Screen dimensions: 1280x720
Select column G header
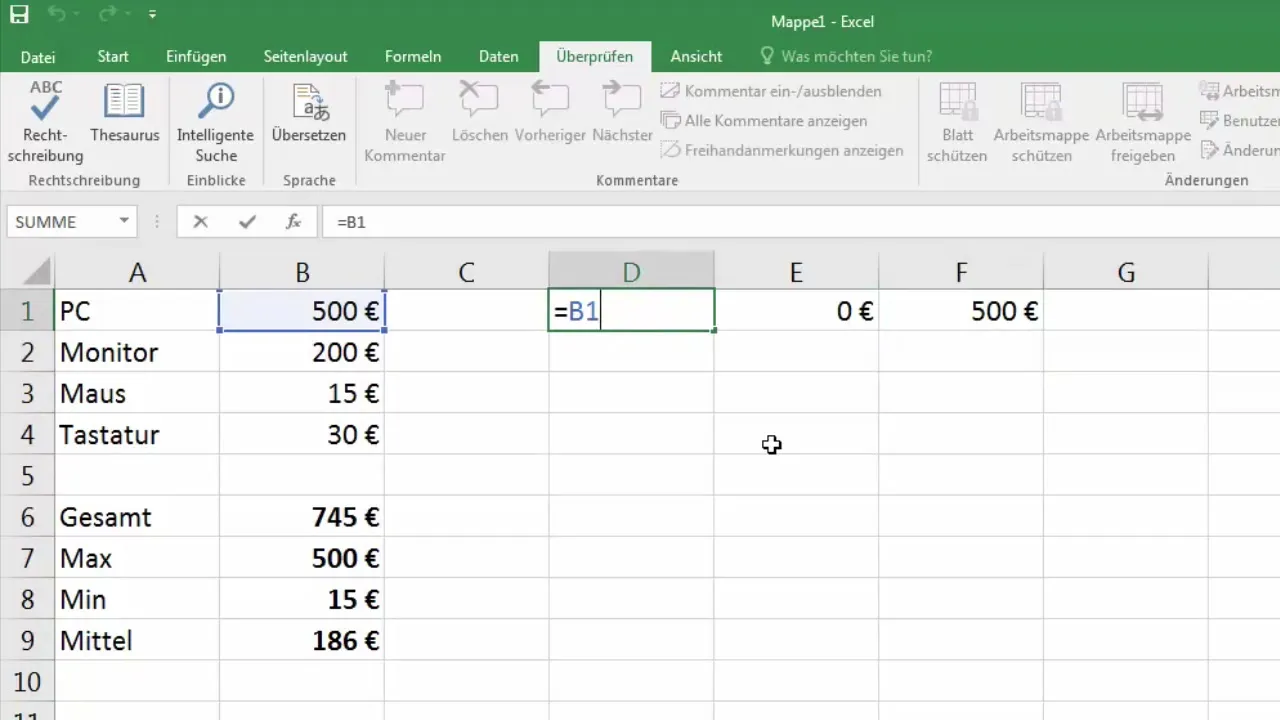tap(1126, 271)
